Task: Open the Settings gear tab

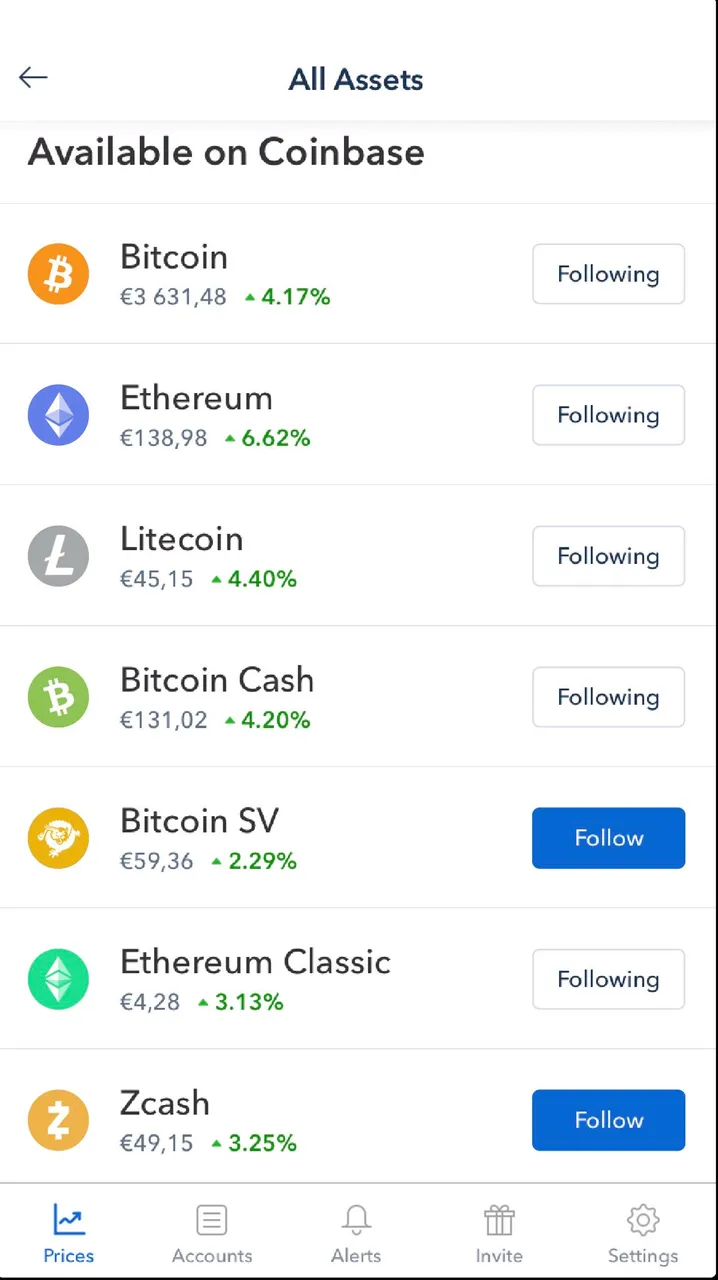Action: click(643, 1234)
